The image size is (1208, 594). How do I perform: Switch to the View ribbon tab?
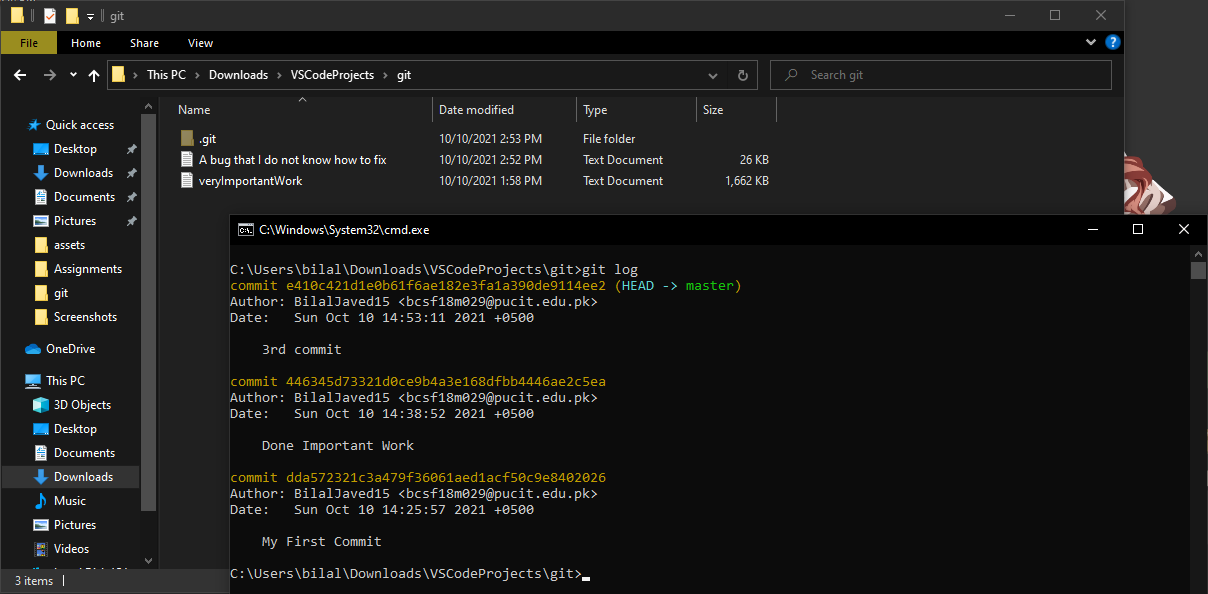pos(200,43)
